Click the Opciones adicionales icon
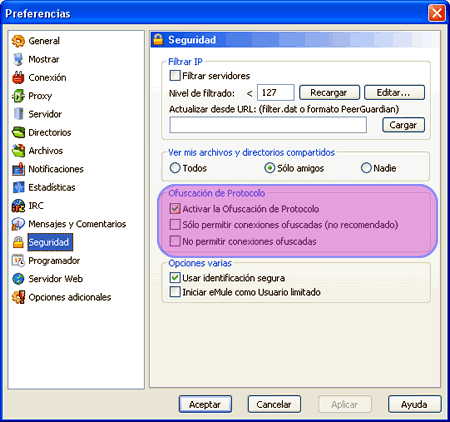 [18, 297]
